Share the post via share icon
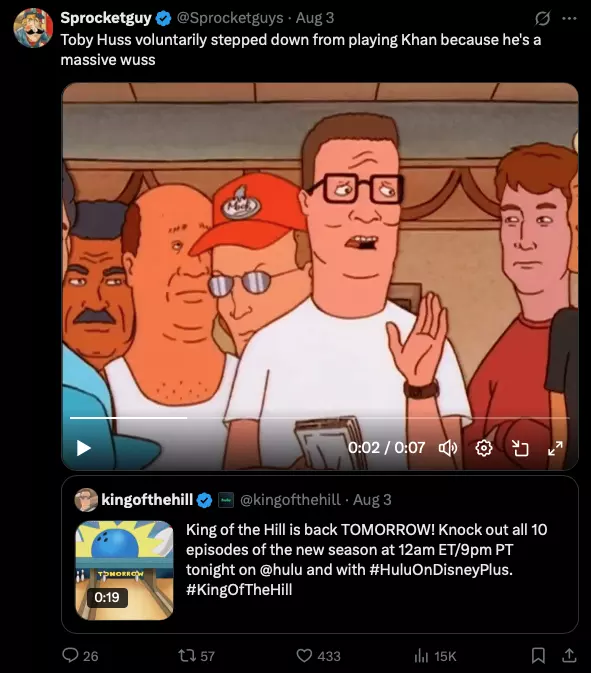The image size is (591, 673). point(569,655)
